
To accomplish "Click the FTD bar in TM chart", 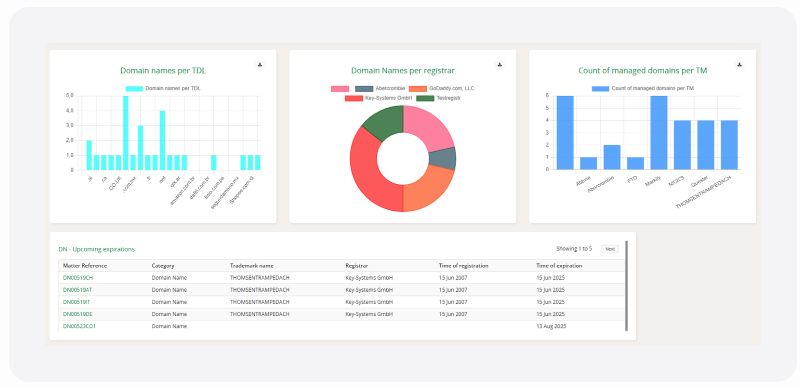I will [x=635, y=163].
